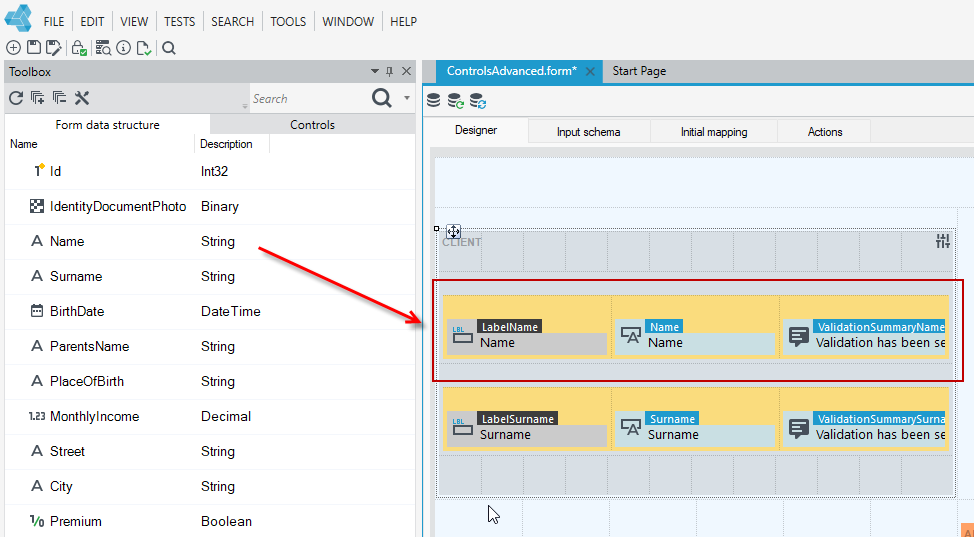The height and width of the screenshot is (537, 974).
Task: Click the database with green refresh icon
Action: tap(456, 100)
